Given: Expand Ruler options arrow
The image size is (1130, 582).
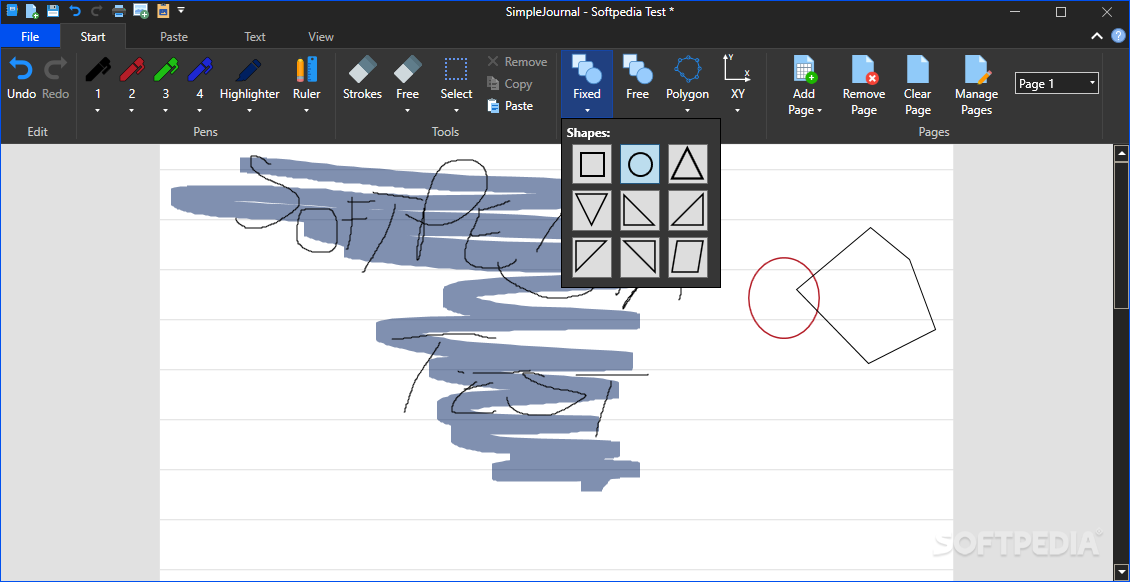Looking at the screenshot, I should pos(306,110).
